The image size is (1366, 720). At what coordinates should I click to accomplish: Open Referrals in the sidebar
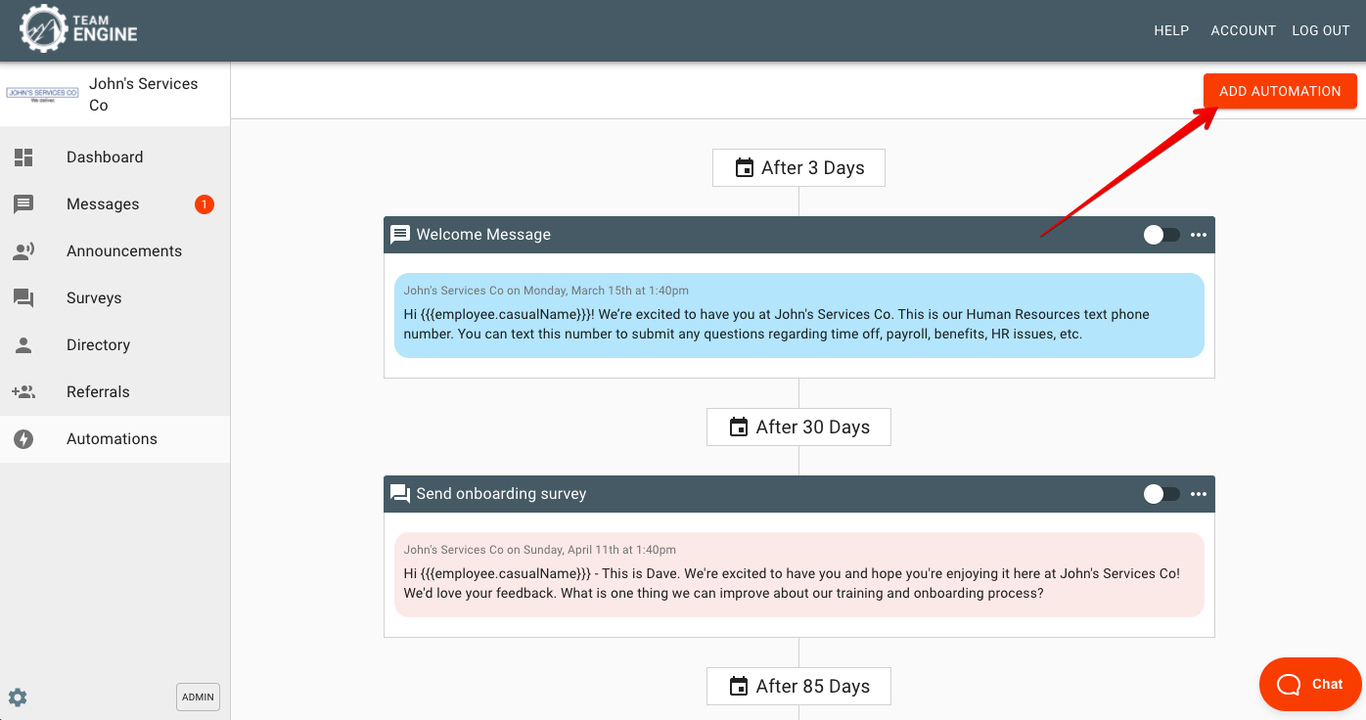pos(115,392)
